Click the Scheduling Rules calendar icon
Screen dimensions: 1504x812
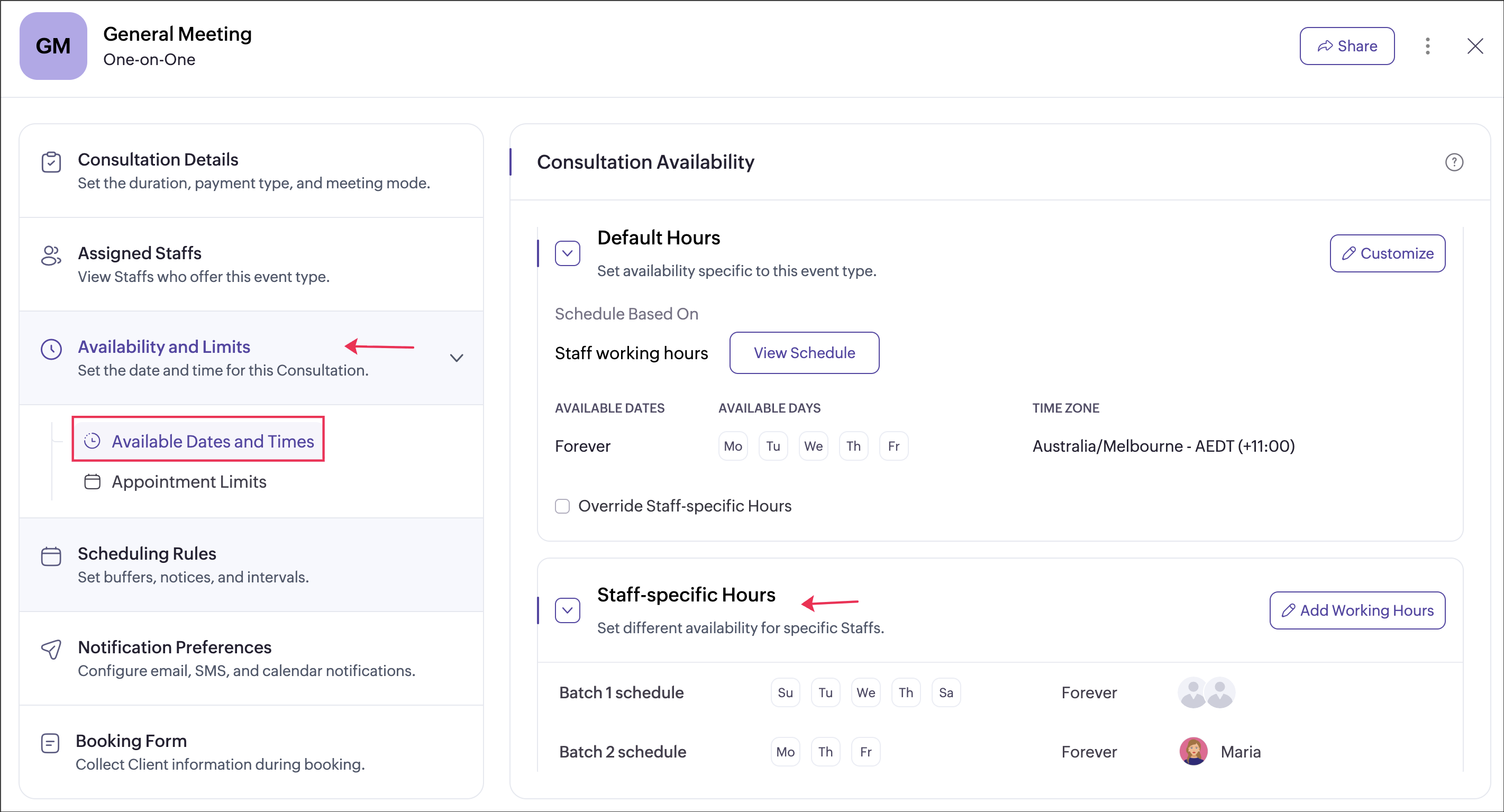(51, 556)
